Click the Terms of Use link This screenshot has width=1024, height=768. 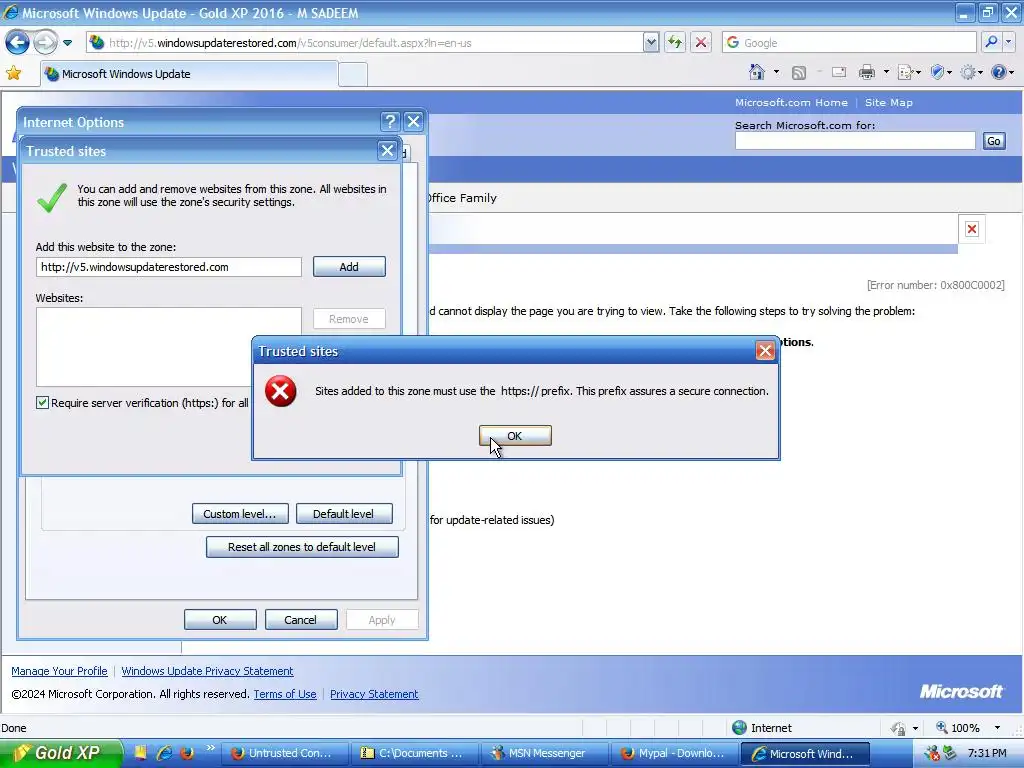point(285,694)
